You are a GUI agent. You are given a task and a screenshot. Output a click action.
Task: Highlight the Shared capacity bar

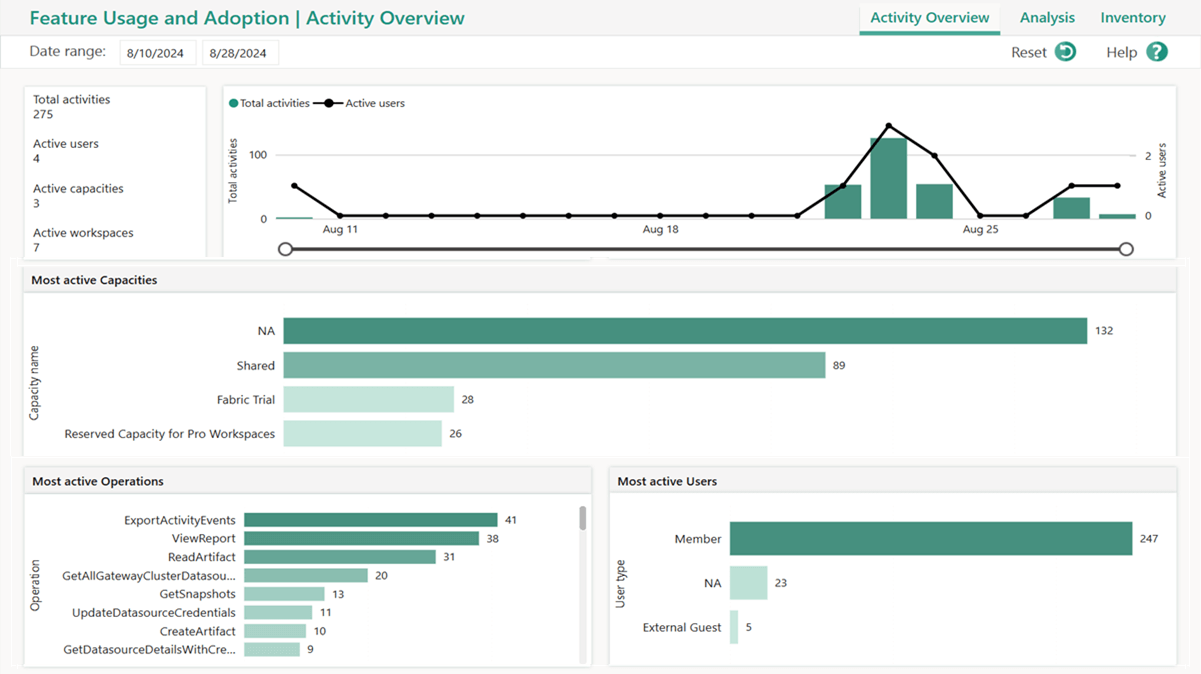click(550, 365)
